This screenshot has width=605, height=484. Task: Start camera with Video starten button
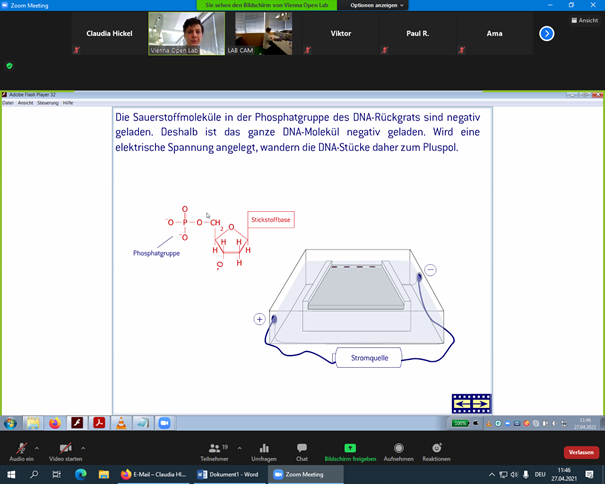67,450
